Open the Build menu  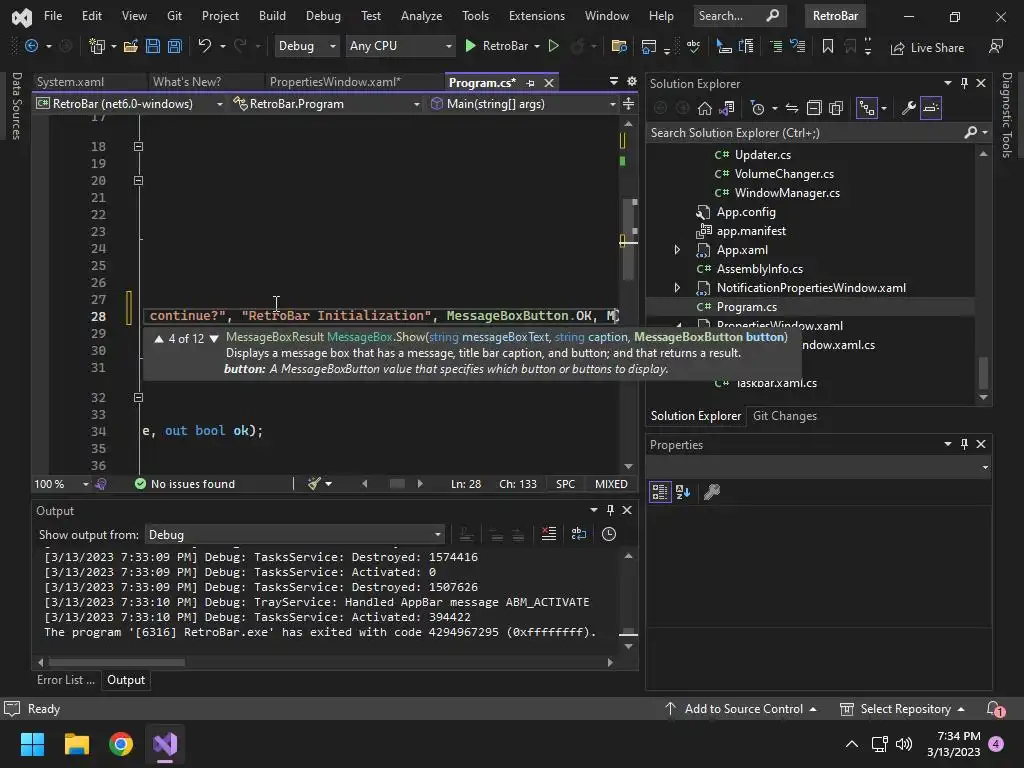pyautogui.click(x=272, y=16)
